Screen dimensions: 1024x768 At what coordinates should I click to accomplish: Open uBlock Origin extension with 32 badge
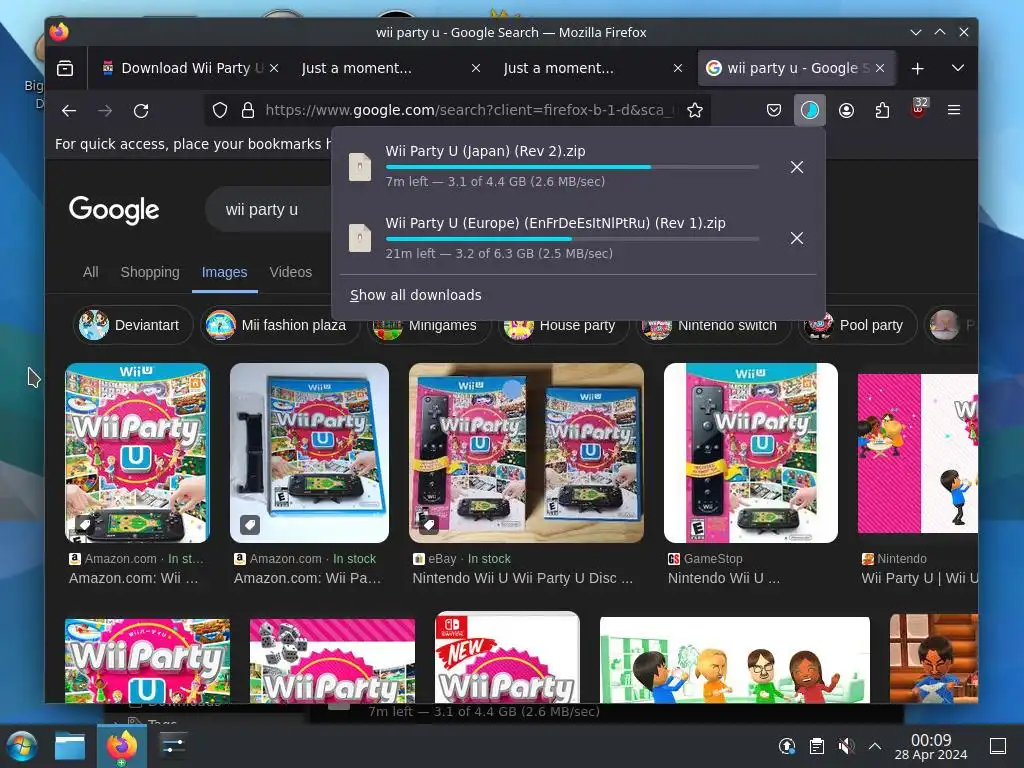pos(918,109)
